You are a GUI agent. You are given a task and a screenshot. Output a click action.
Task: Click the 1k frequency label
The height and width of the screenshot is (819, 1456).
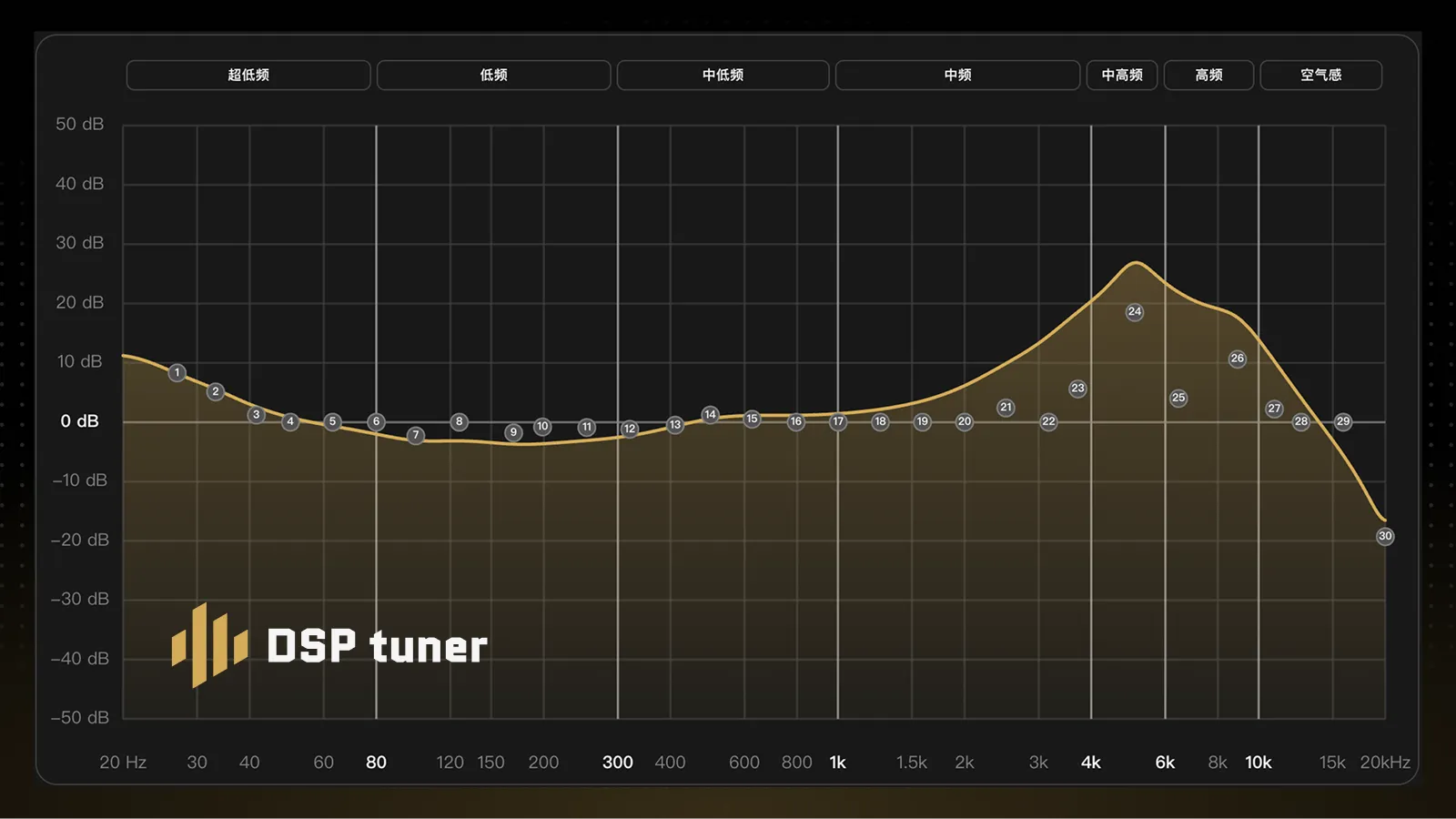tap(838, 763)
